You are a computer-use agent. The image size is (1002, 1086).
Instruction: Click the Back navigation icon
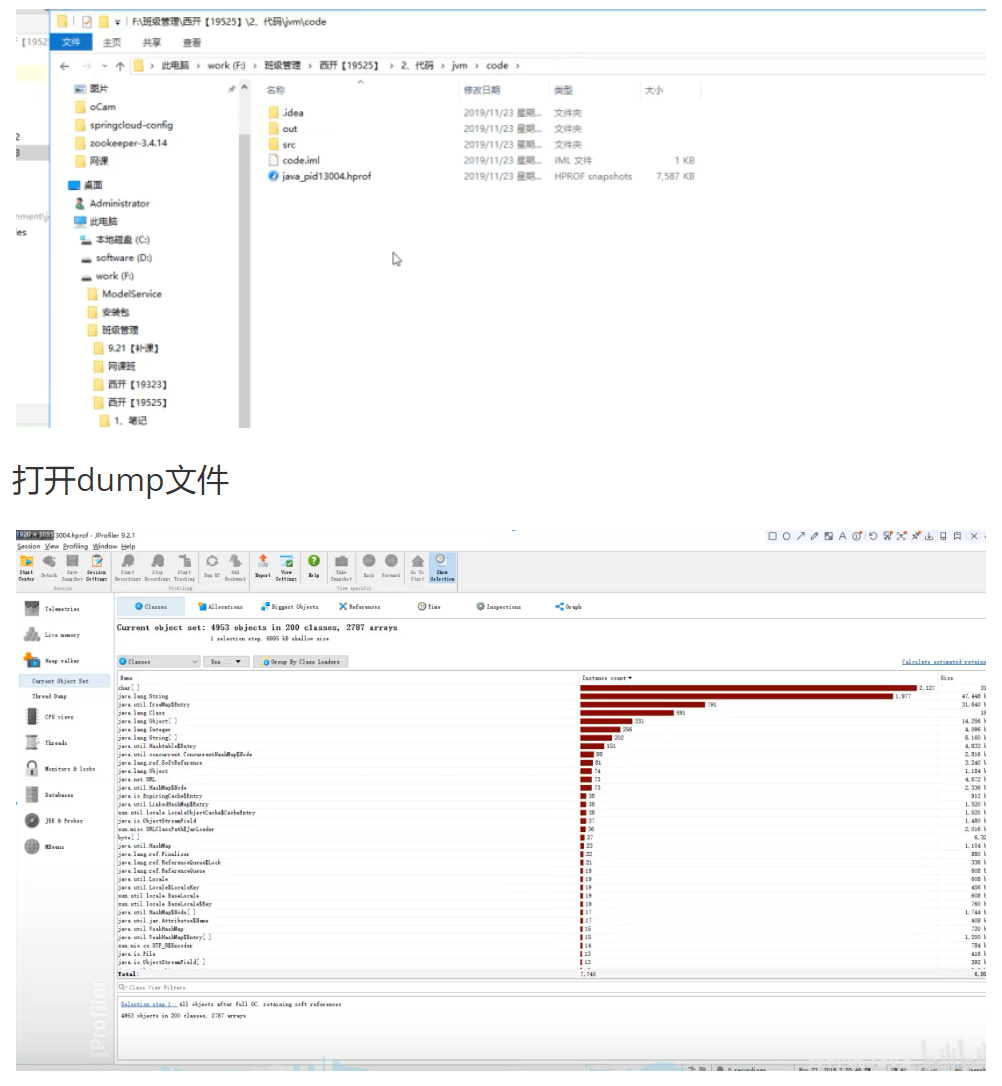tap(369, 566)
